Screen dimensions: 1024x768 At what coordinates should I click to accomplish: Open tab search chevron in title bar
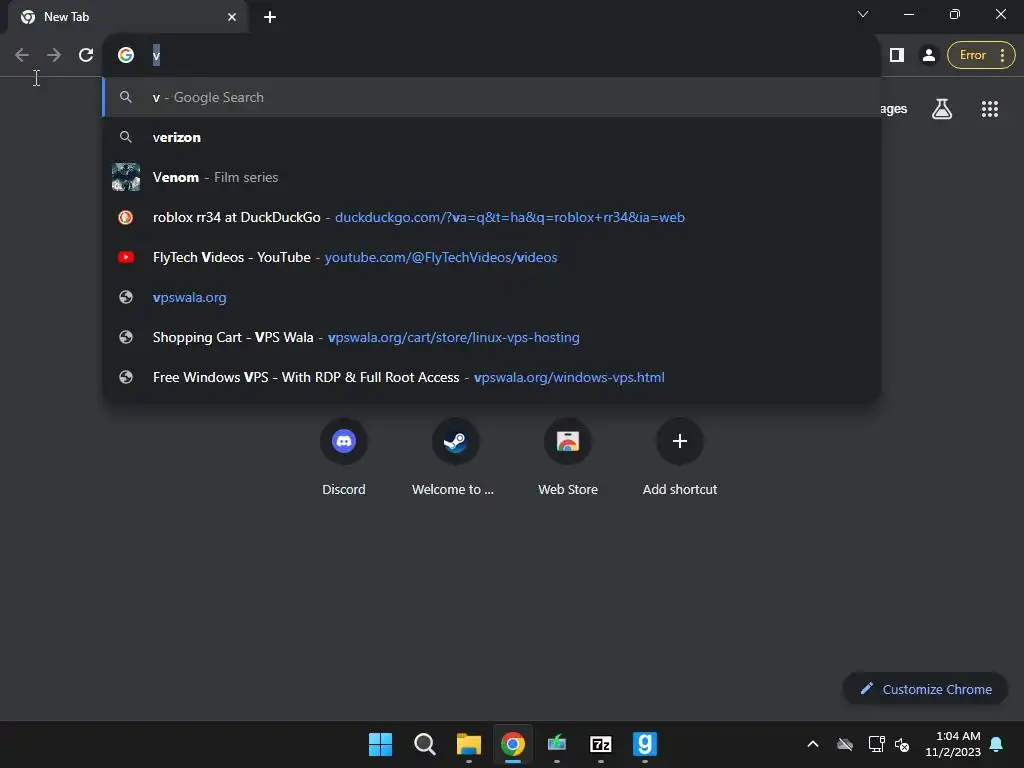pyautogui.click(x=863, y=14)
